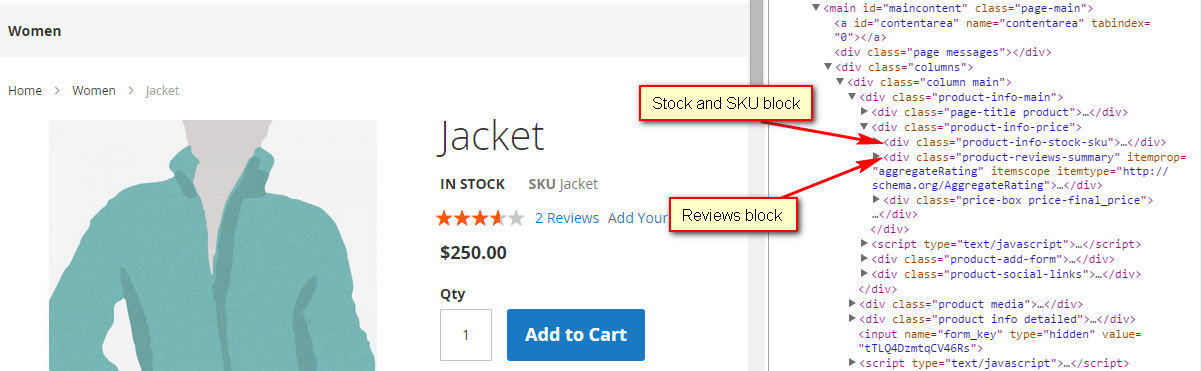
Task: Expand the product-add-form div node
Action: point(865,258)
